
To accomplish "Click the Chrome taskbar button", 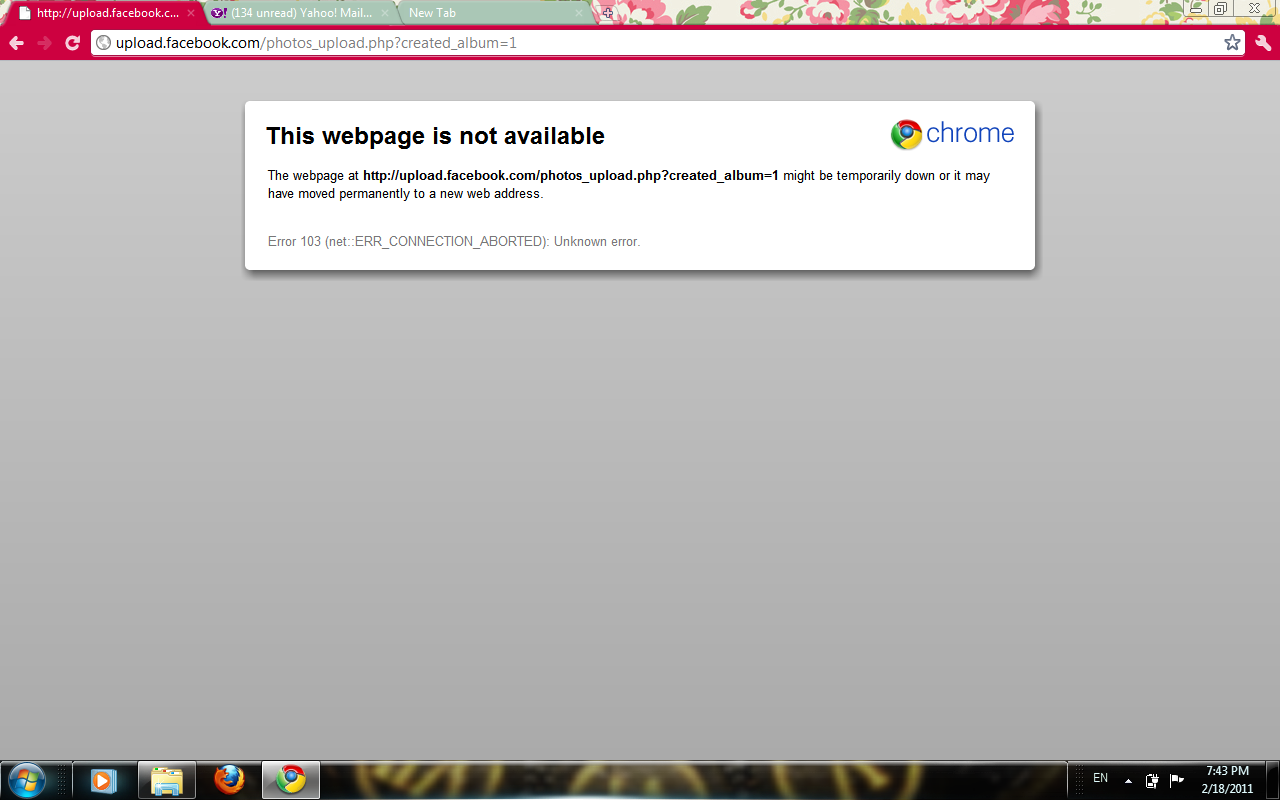I will 291,780.
